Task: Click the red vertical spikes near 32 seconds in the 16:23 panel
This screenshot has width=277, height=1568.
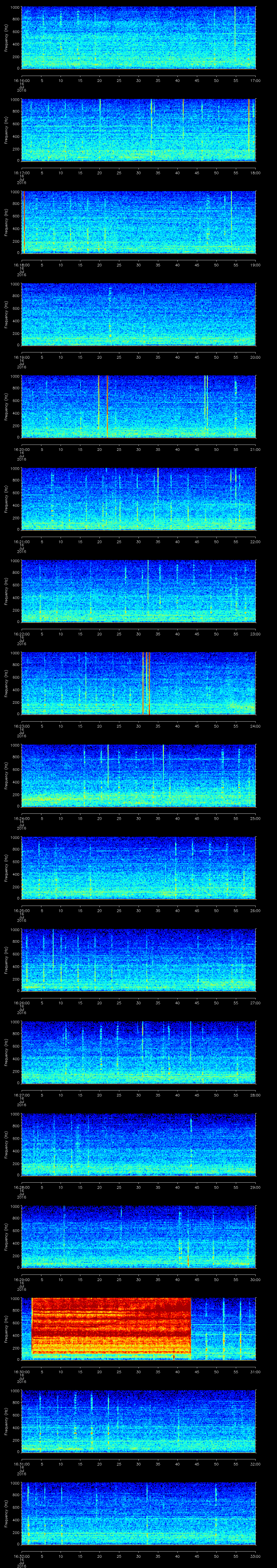Action: pos(146,683)
